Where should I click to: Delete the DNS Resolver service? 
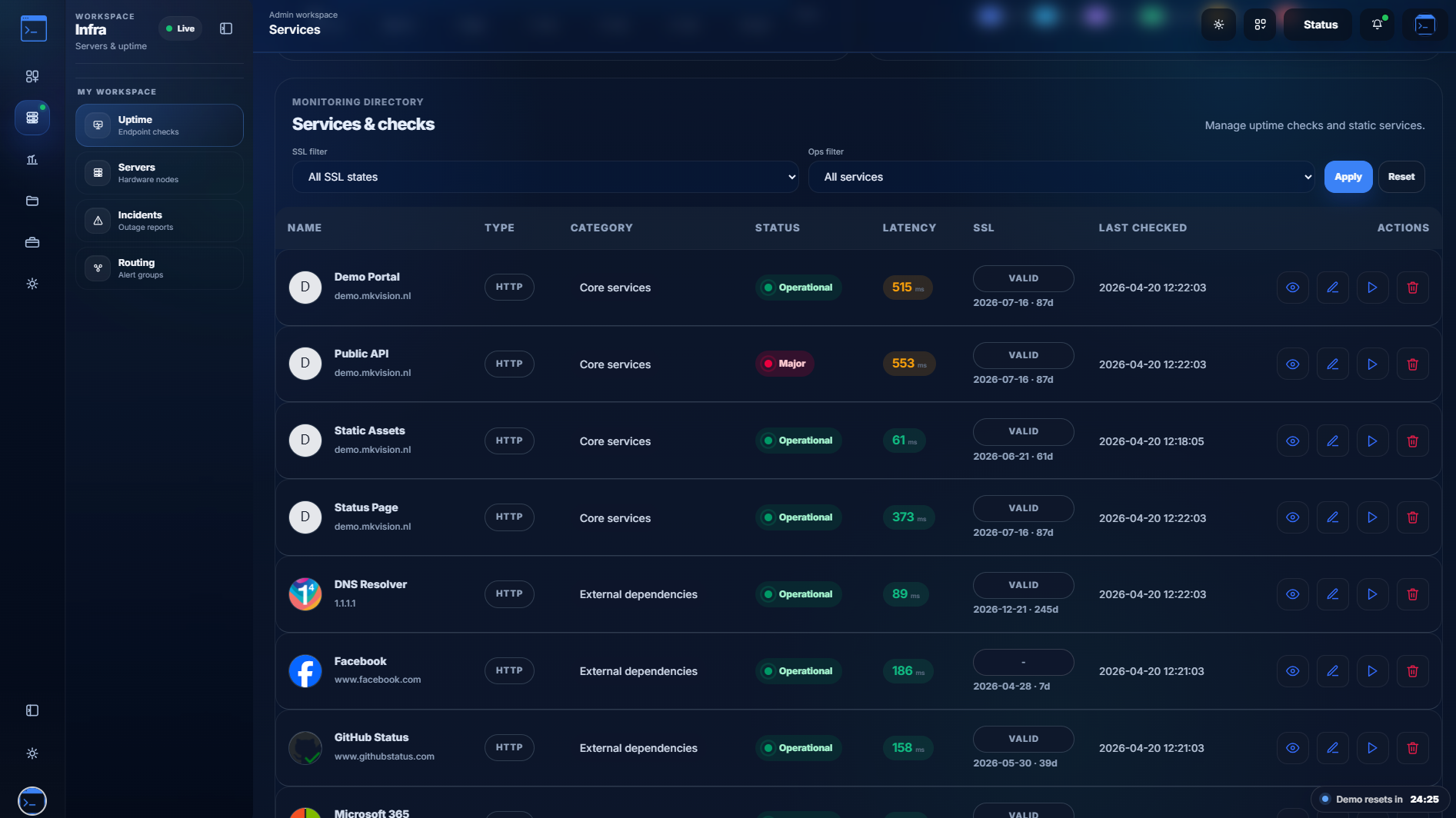click(x=1412, y=594)
